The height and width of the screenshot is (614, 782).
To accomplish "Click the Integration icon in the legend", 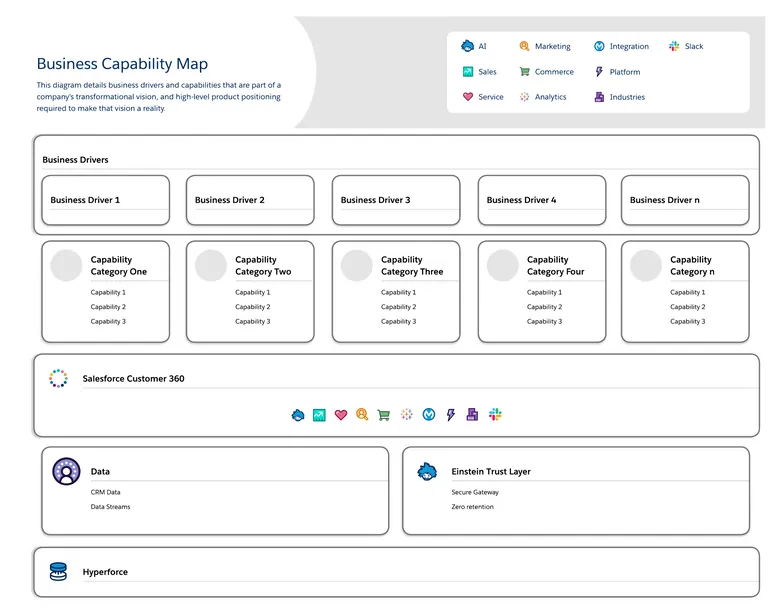I will pos(599,46).
